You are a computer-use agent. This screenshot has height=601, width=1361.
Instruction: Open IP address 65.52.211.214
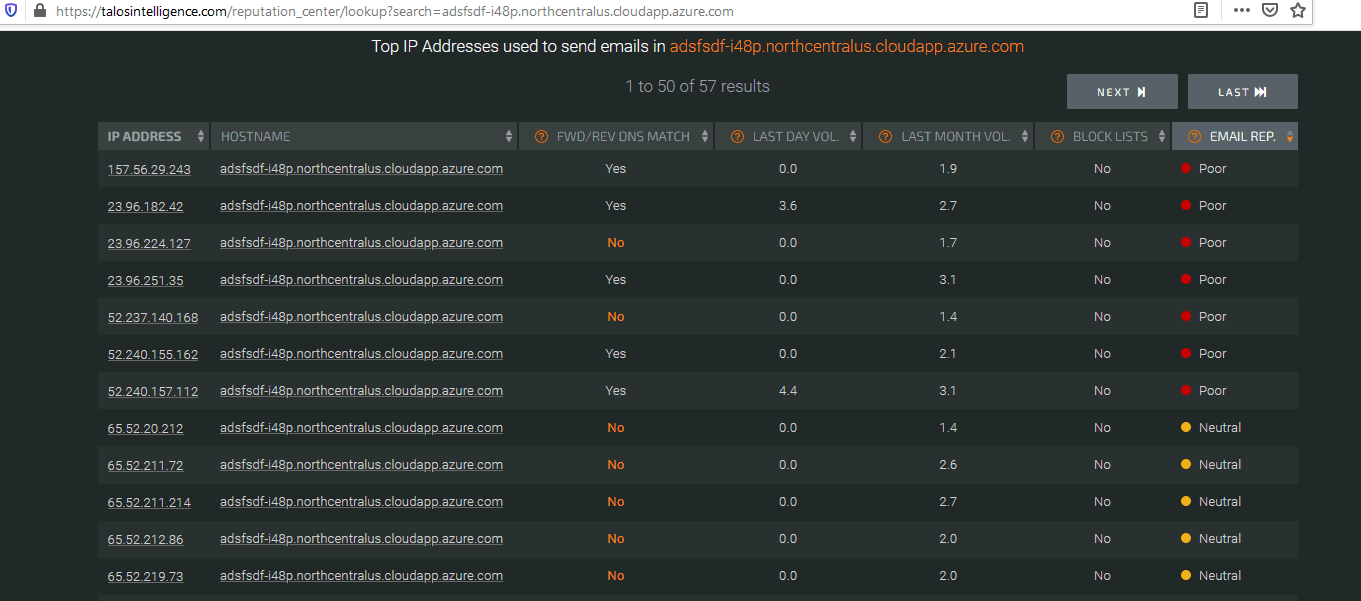149,503
